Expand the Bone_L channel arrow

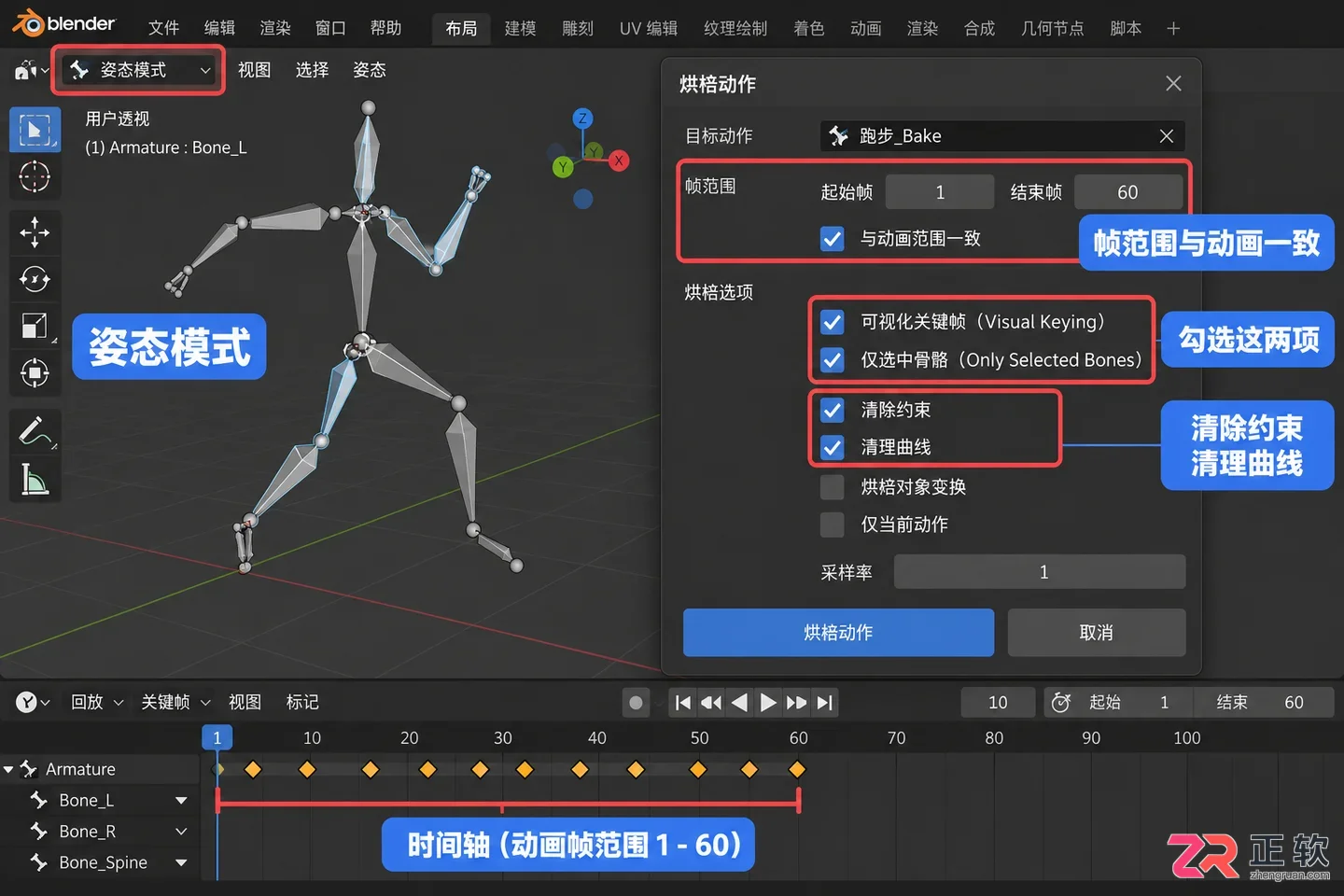pyautogui.click(x=181, y=801)
